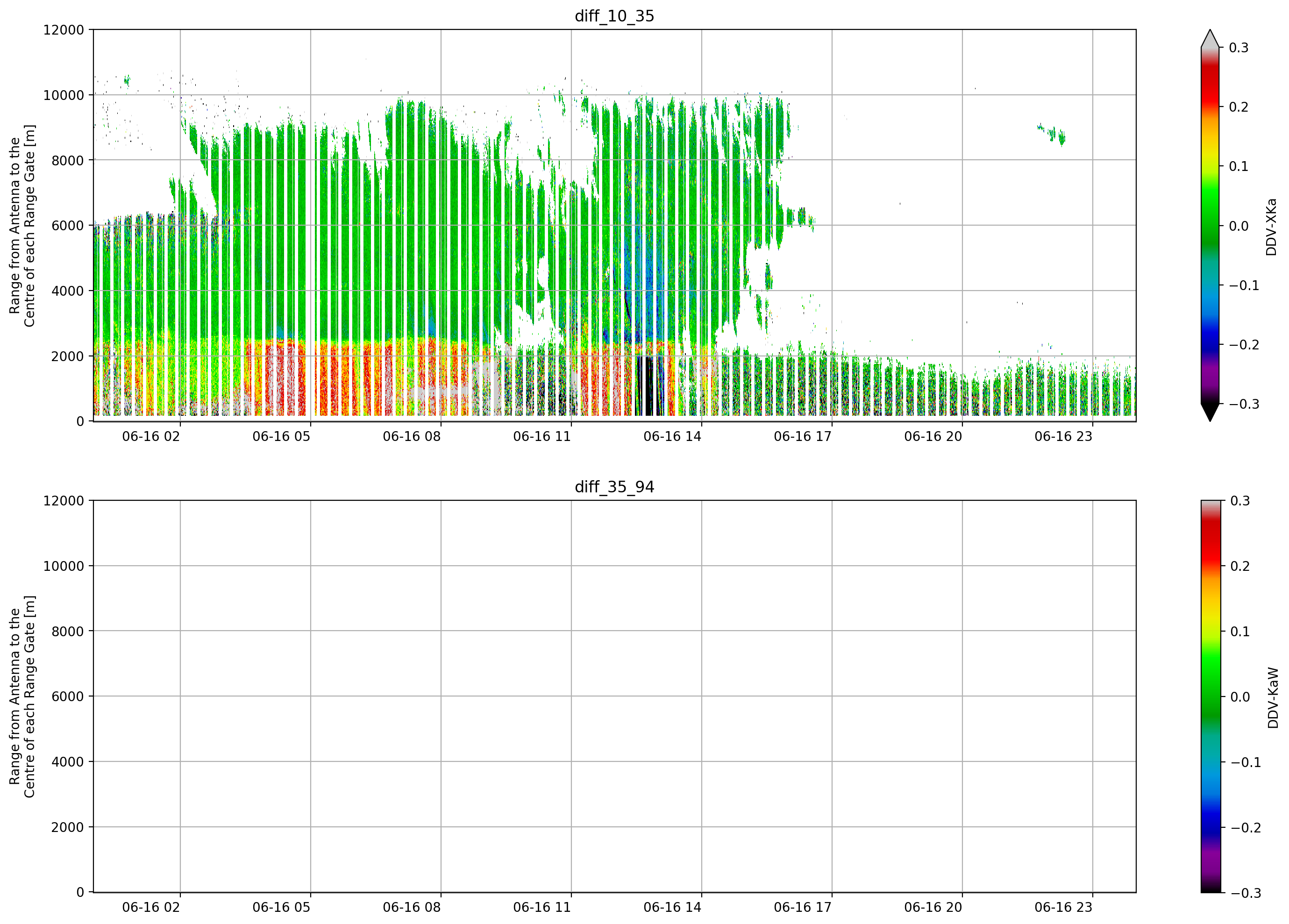Click the −0.3 tick on DDV-KaW colorbar
Screen dimensions: 1289x924
coord(1245,893)
